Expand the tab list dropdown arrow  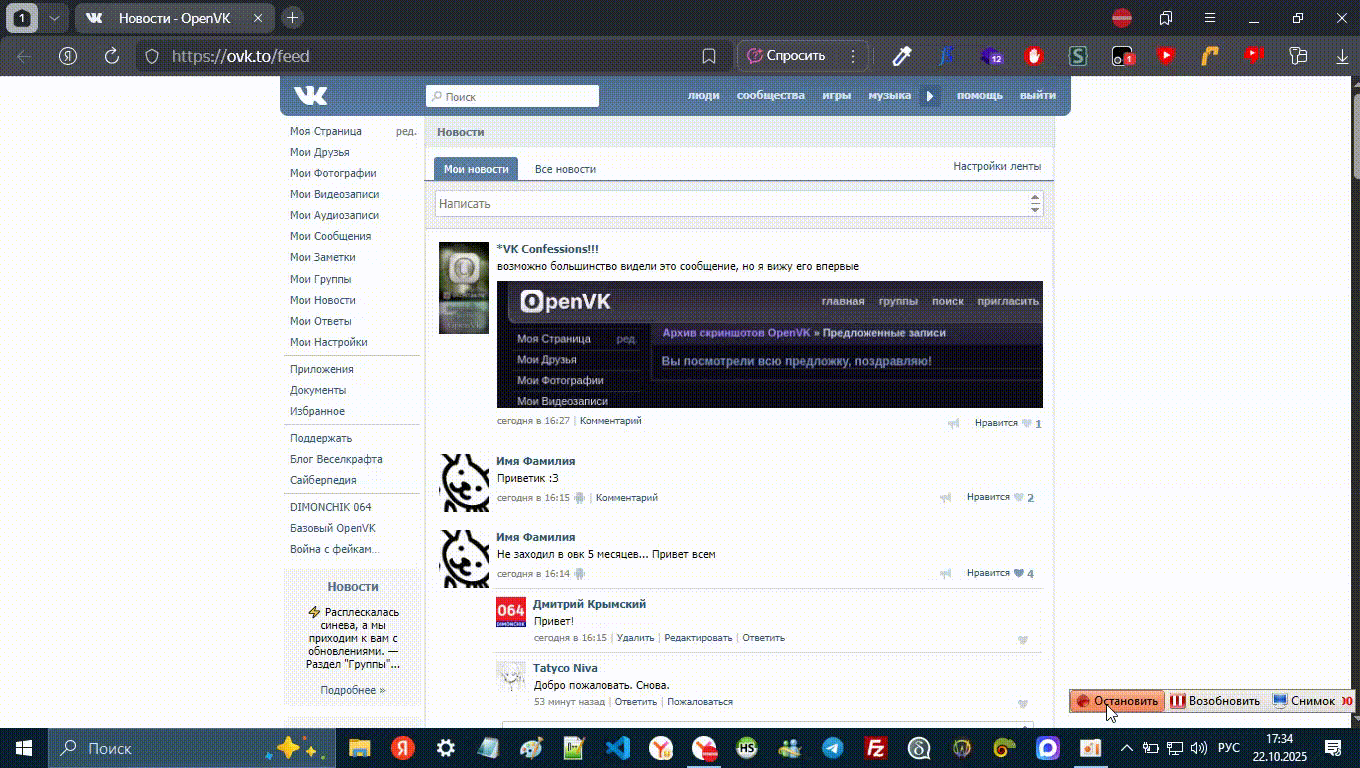54,18
